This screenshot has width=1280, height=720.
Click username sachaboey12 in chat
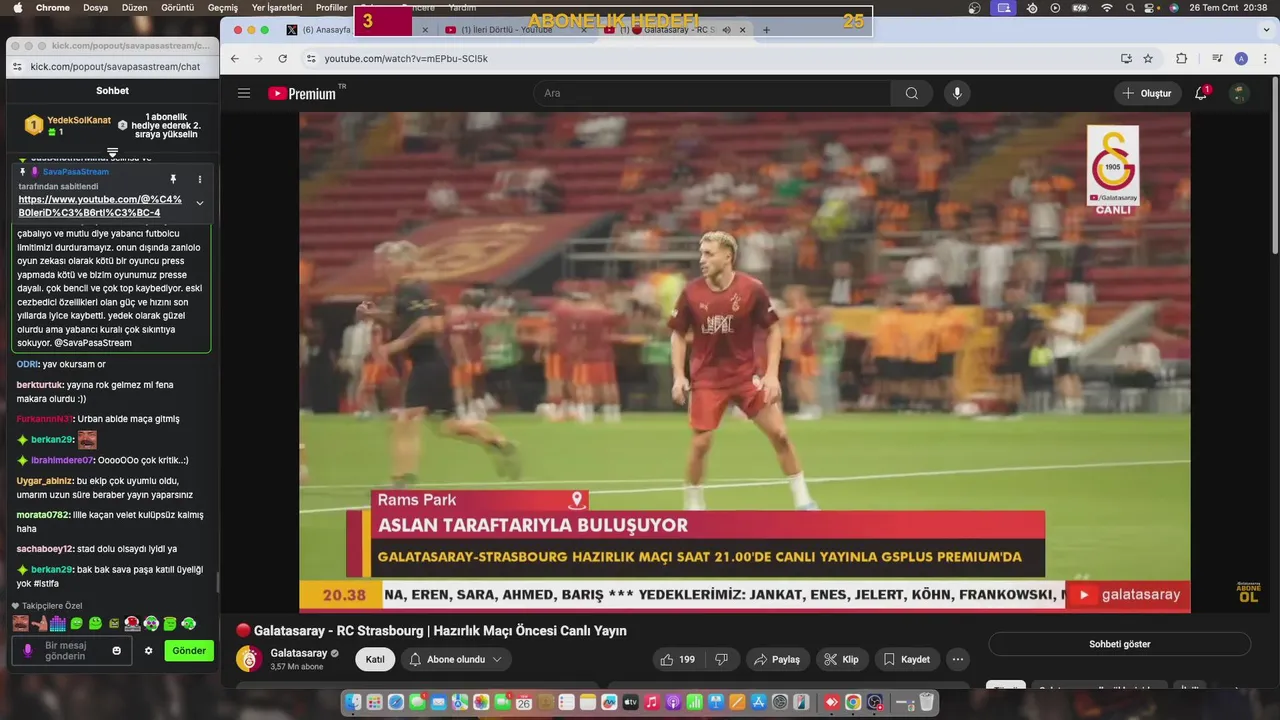(45, 549)
